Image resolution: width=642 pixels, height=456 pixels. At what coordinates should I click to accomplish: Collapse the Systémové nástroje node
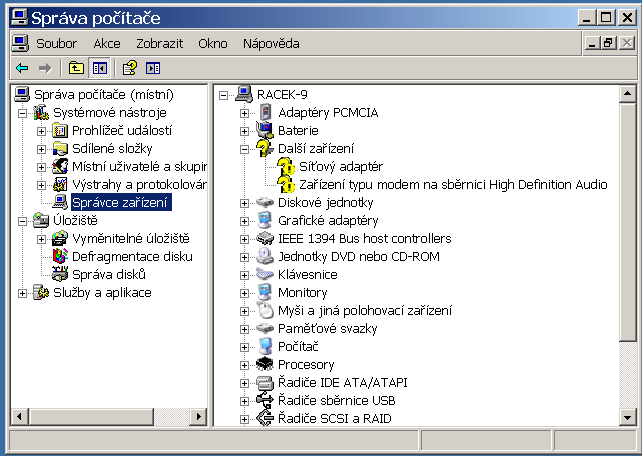[x=23, y=113]
